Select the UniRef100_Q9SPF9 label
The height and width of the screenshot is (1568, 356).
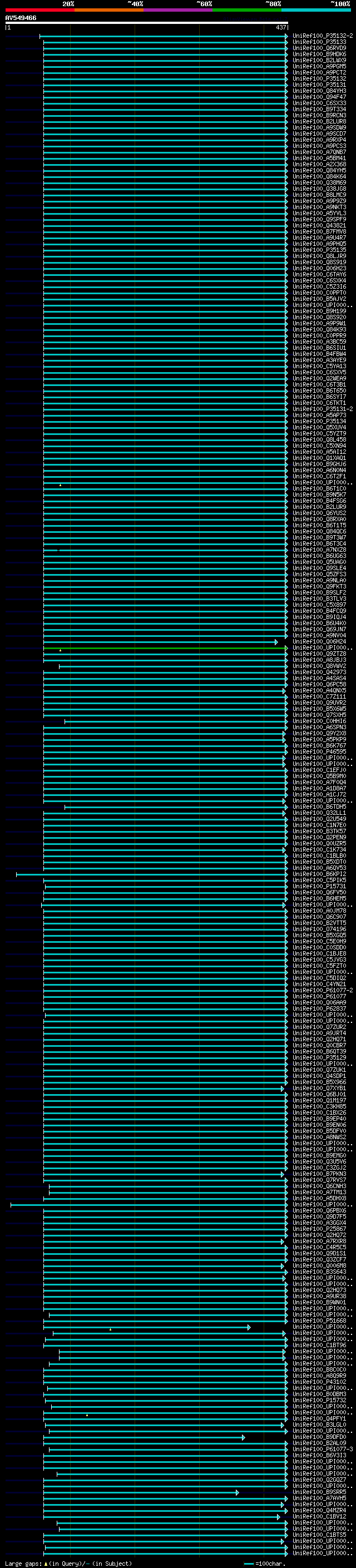pyautogui.click(x=319, y=219)
